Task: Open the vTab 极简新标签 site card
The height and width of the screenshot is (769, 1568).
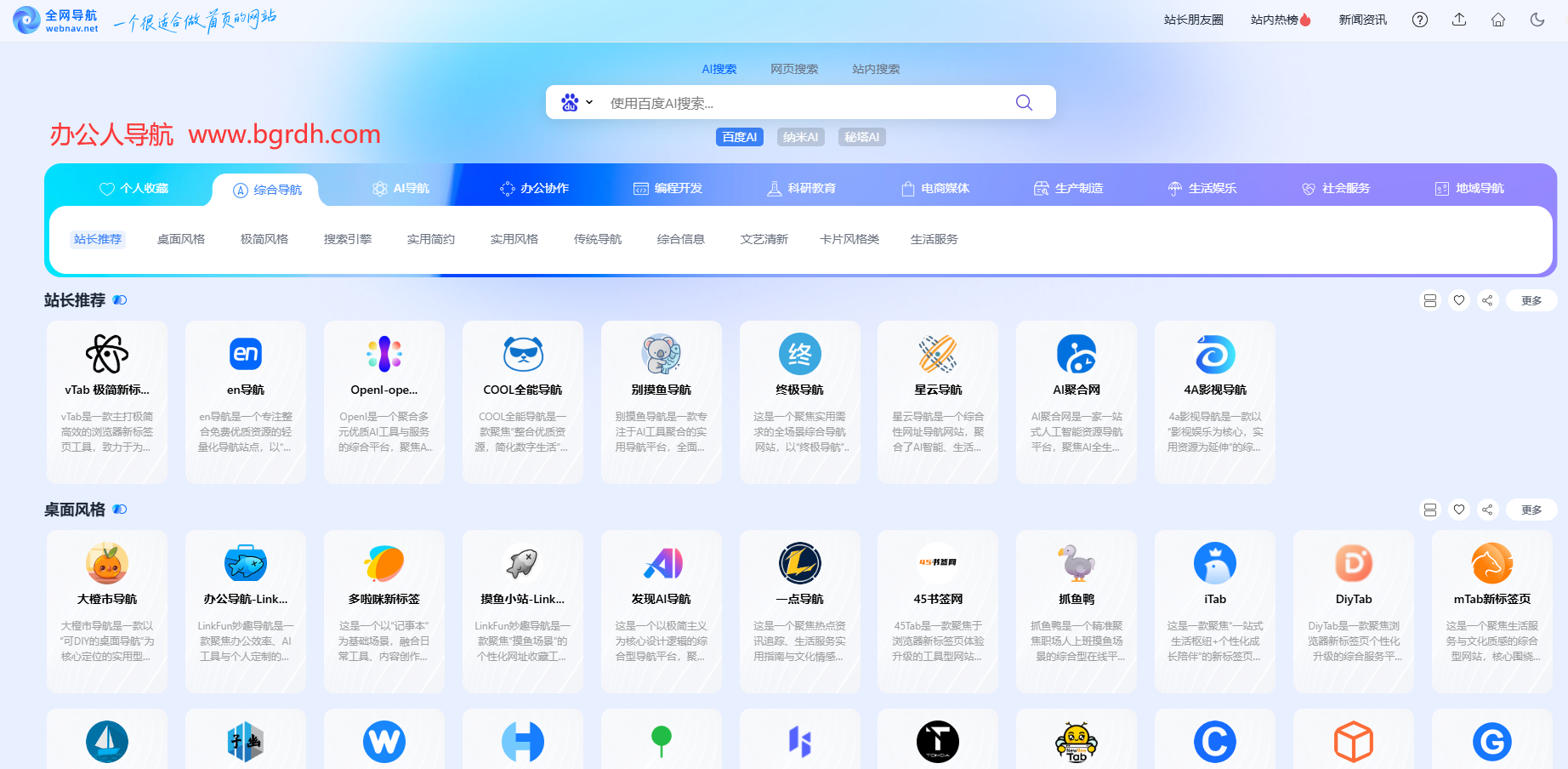Action: pos(107,402)
